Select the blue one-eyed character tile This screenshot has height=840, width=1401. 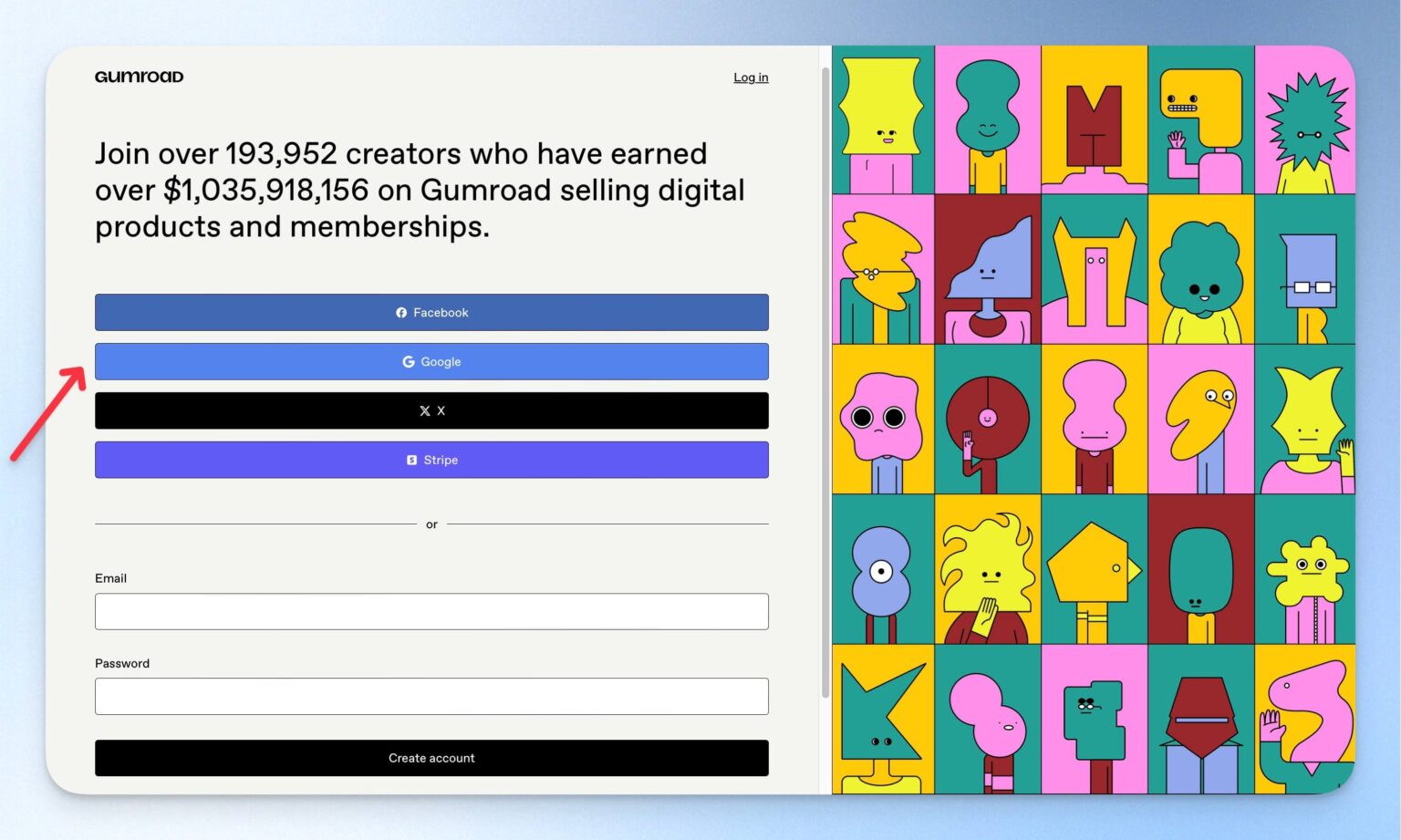(884, 569)
